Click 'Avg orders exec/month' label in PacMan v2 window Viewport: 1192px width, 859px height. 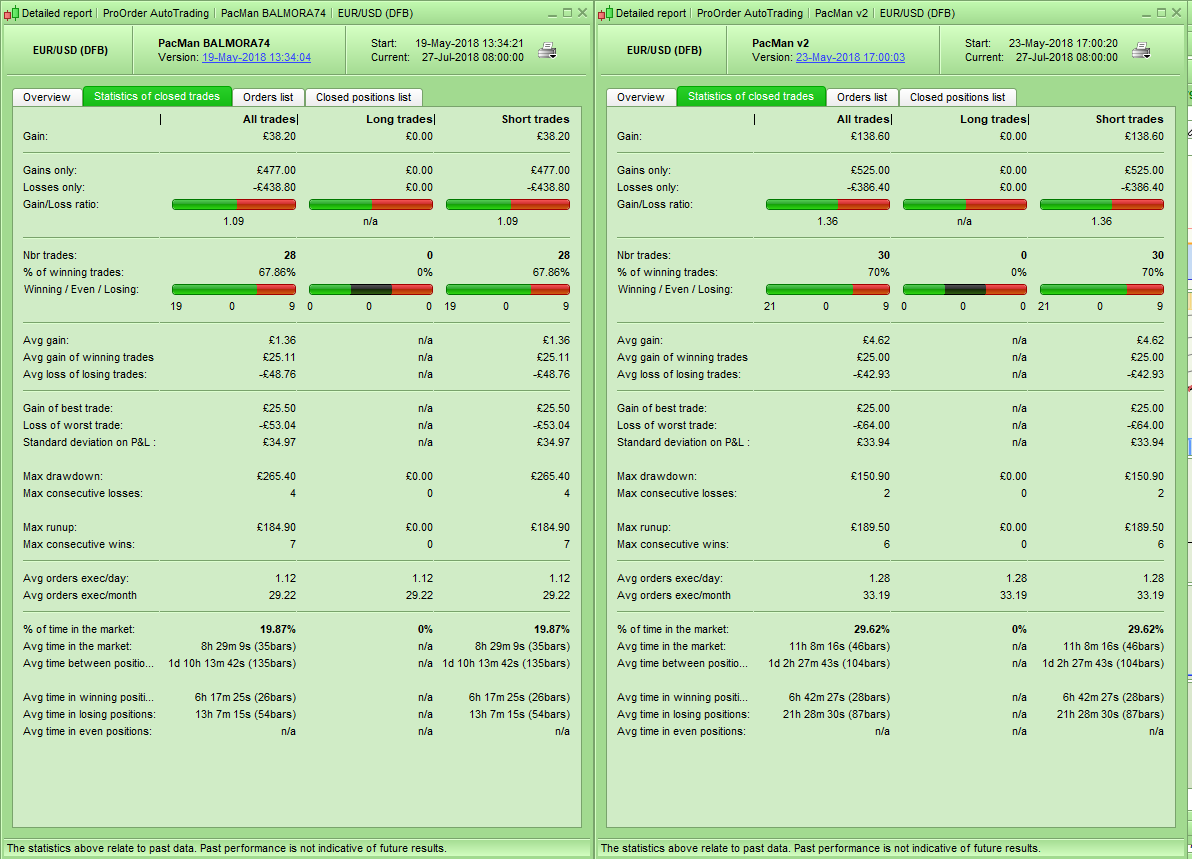[x=674, y=595]
